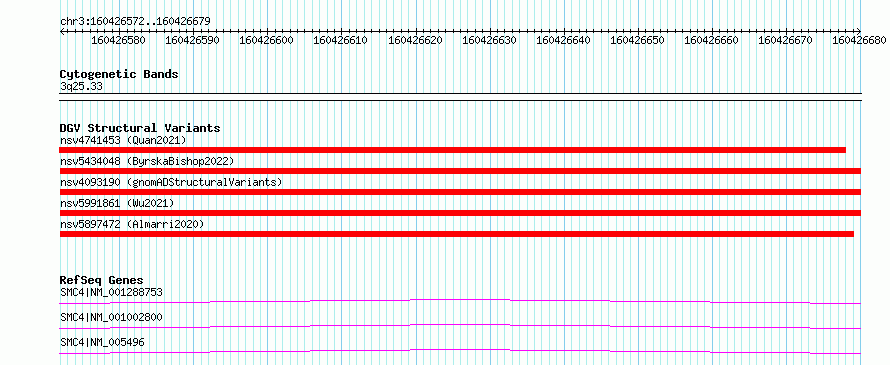Click the magenta intron line of NM_005496

[460, 351]
